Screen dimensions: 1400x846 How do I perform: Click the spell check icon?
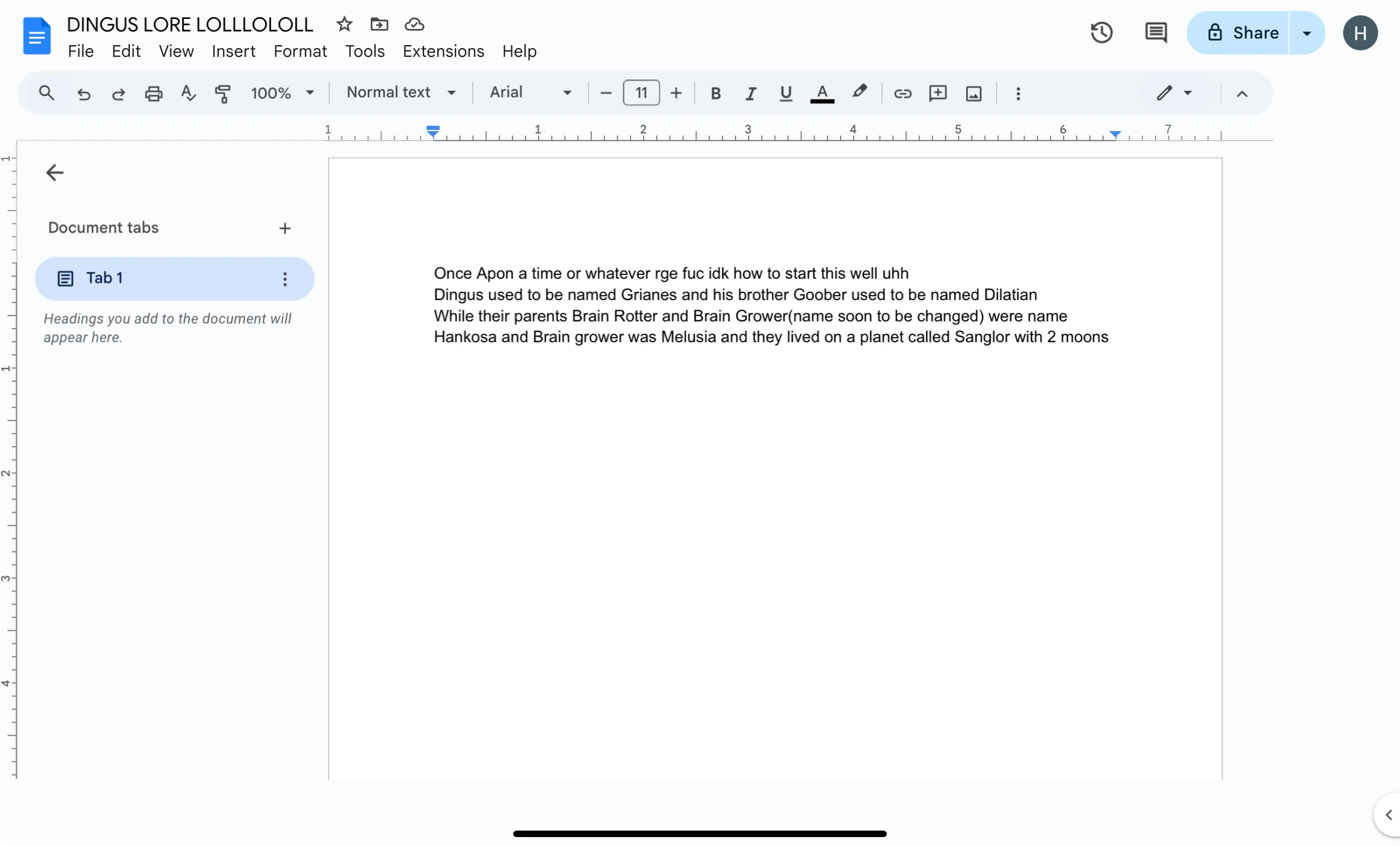[188, 93]
